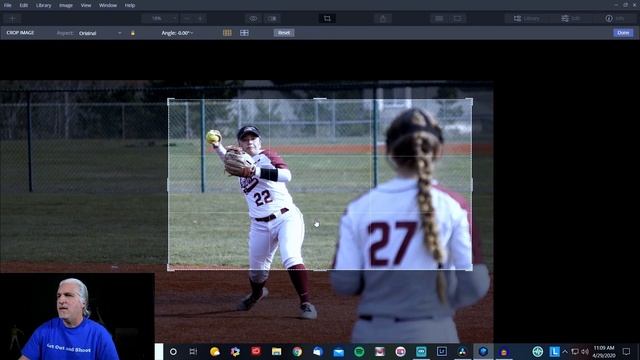Click the blue L tray icon
This screenshot has width=640, height=360.
(554, 351)
